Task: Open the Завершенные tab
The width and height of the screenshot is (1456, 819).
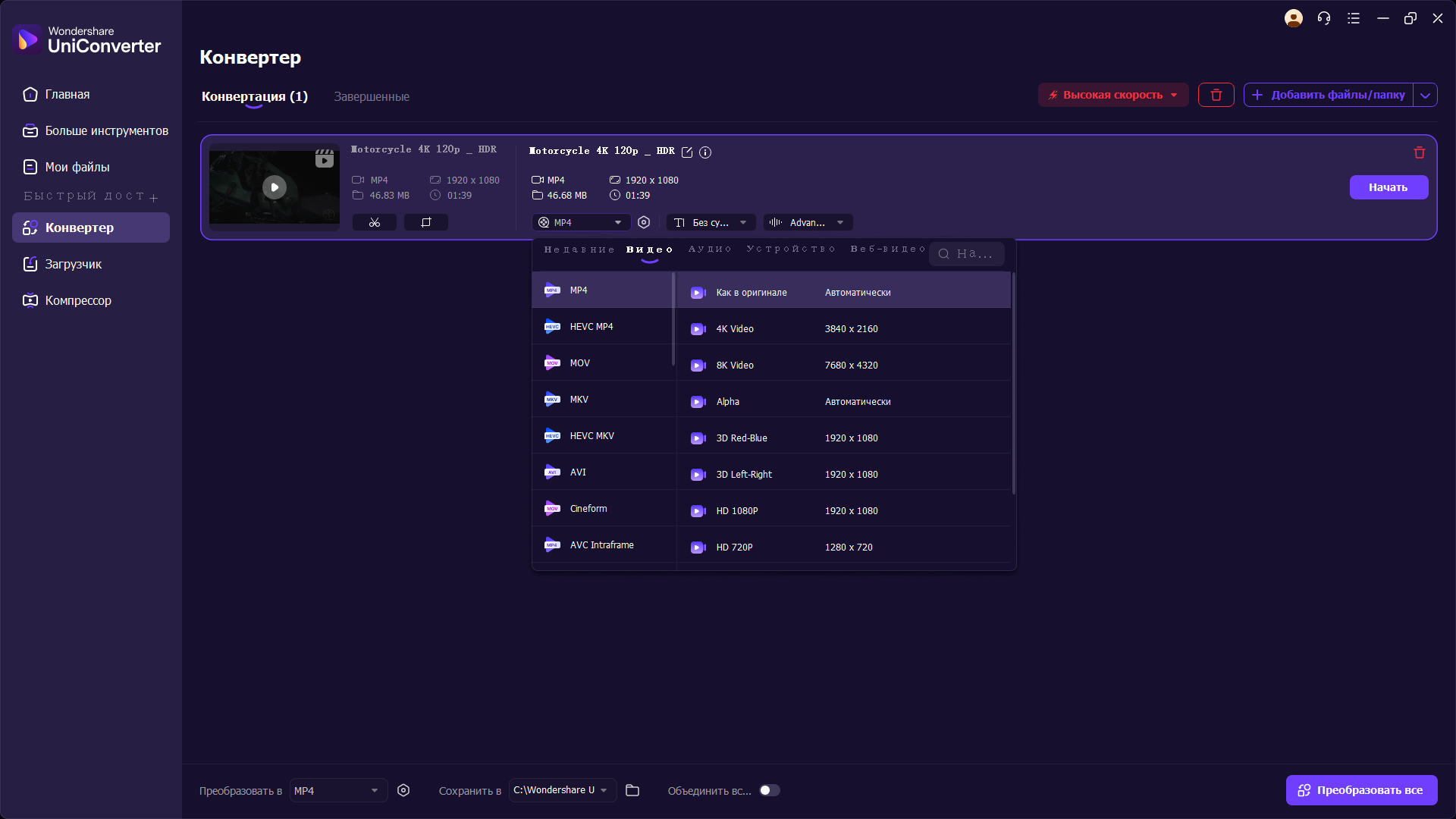Action: coord(372,96)
